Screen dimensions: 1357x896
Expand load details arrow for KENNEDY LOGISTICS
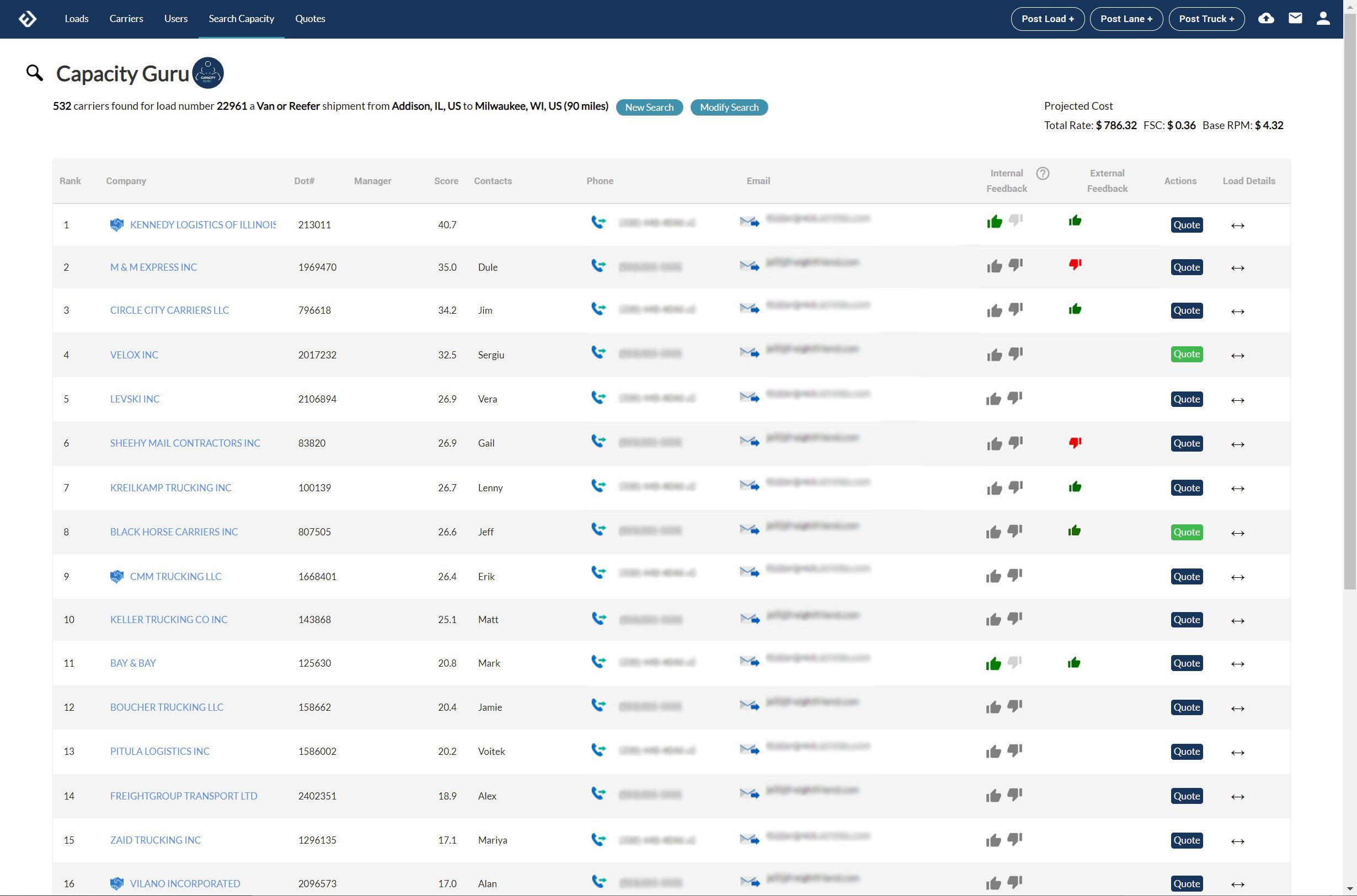coord(1237,226)
